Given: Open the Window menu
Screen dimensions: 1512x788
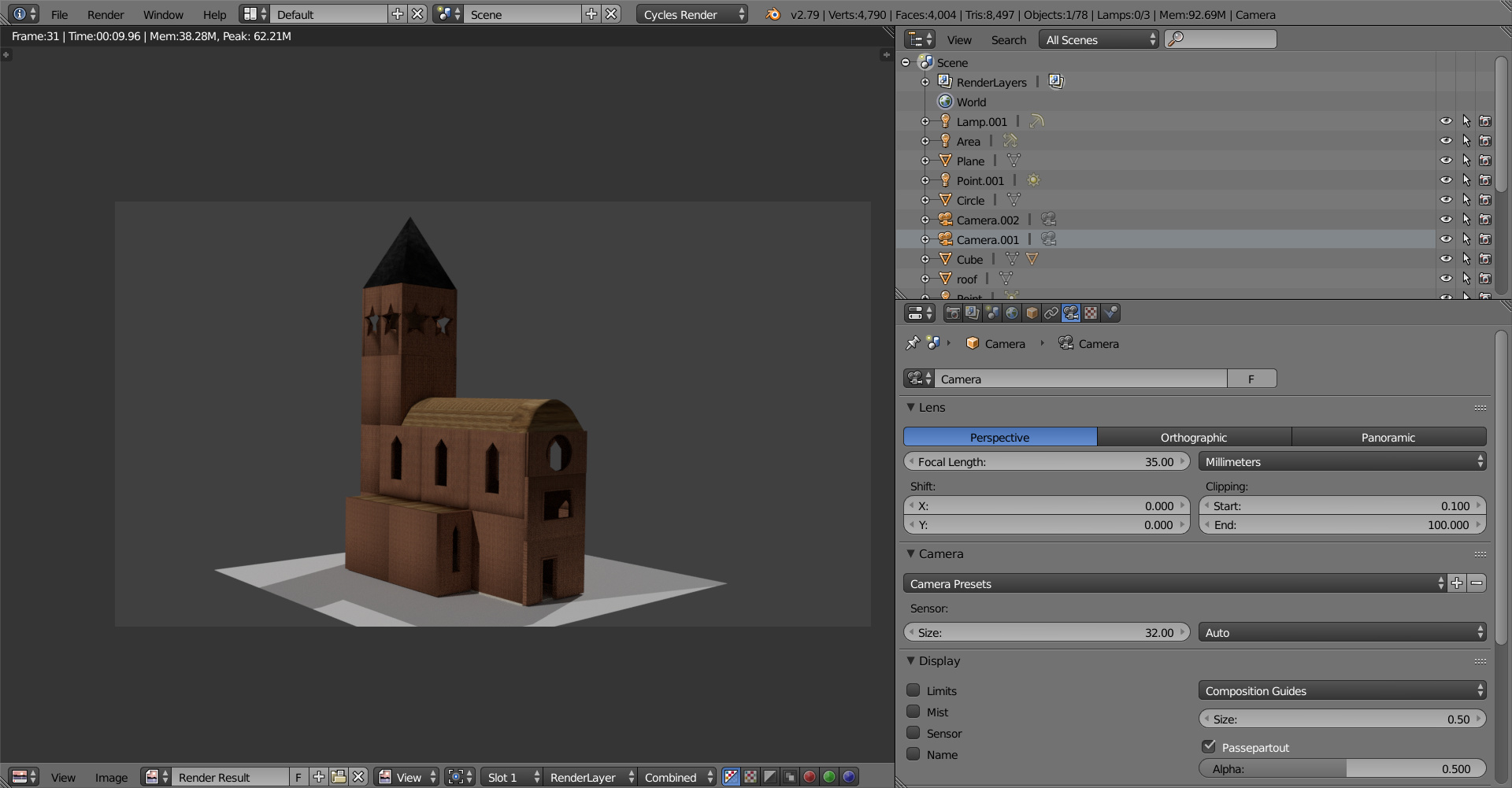Looking at the screenshot, I should 163,14.
